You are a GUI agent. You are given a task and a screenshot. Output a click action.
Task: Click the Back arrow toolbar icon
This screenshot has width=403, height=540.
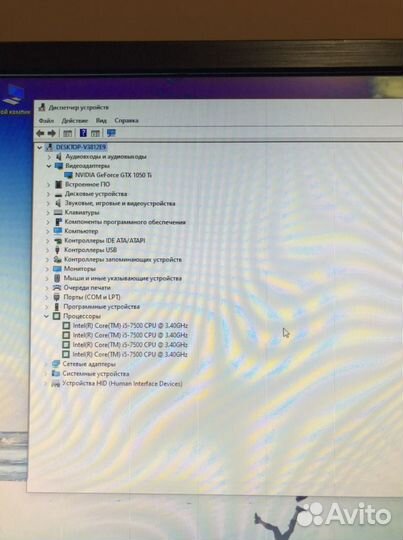(x=40, y=133)
